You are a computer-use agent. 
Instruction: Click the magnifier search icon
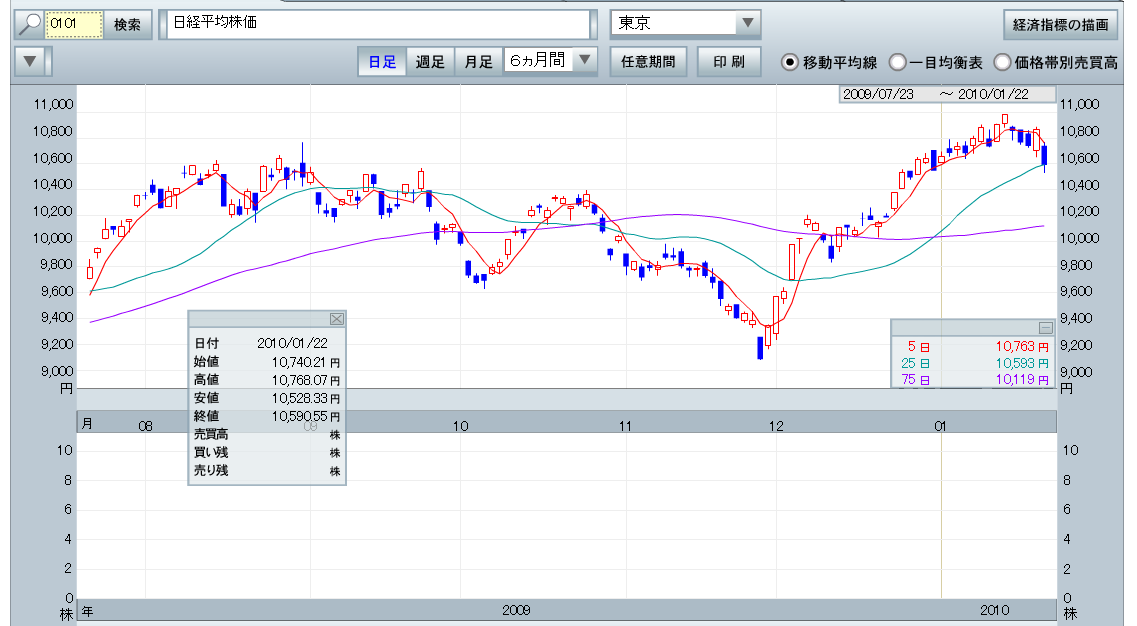pos(30,23)
